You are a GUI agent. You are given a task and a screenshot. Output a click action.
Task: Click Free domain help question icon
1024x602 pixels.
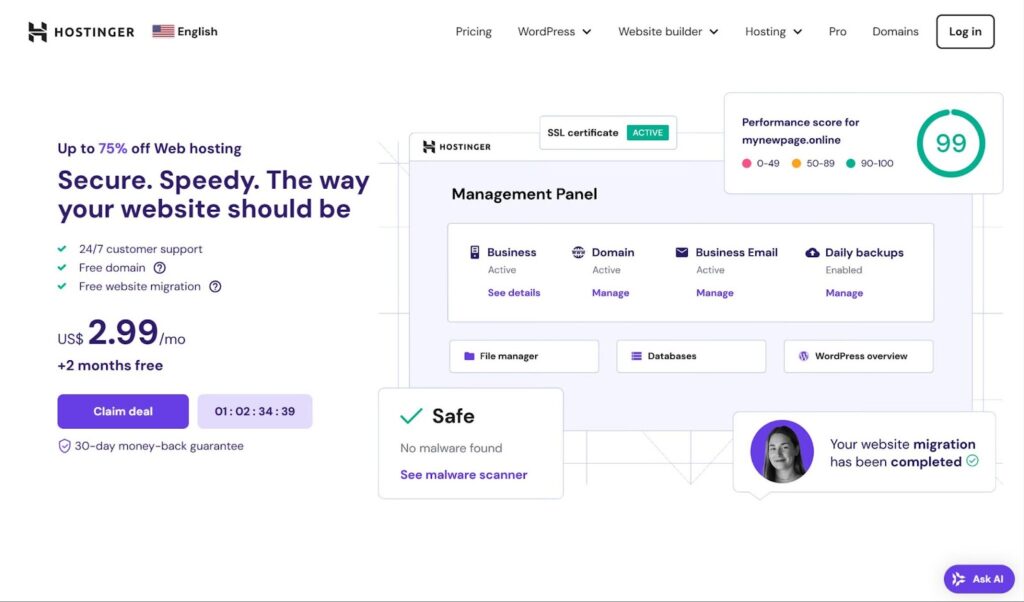[x=159, y=268]
